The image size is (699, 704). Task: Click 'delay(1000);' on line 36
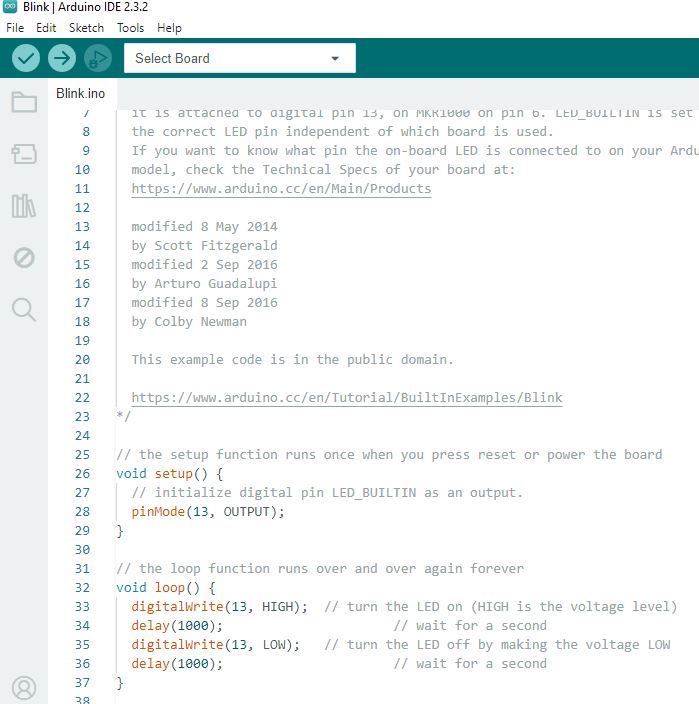coord(177,664)
